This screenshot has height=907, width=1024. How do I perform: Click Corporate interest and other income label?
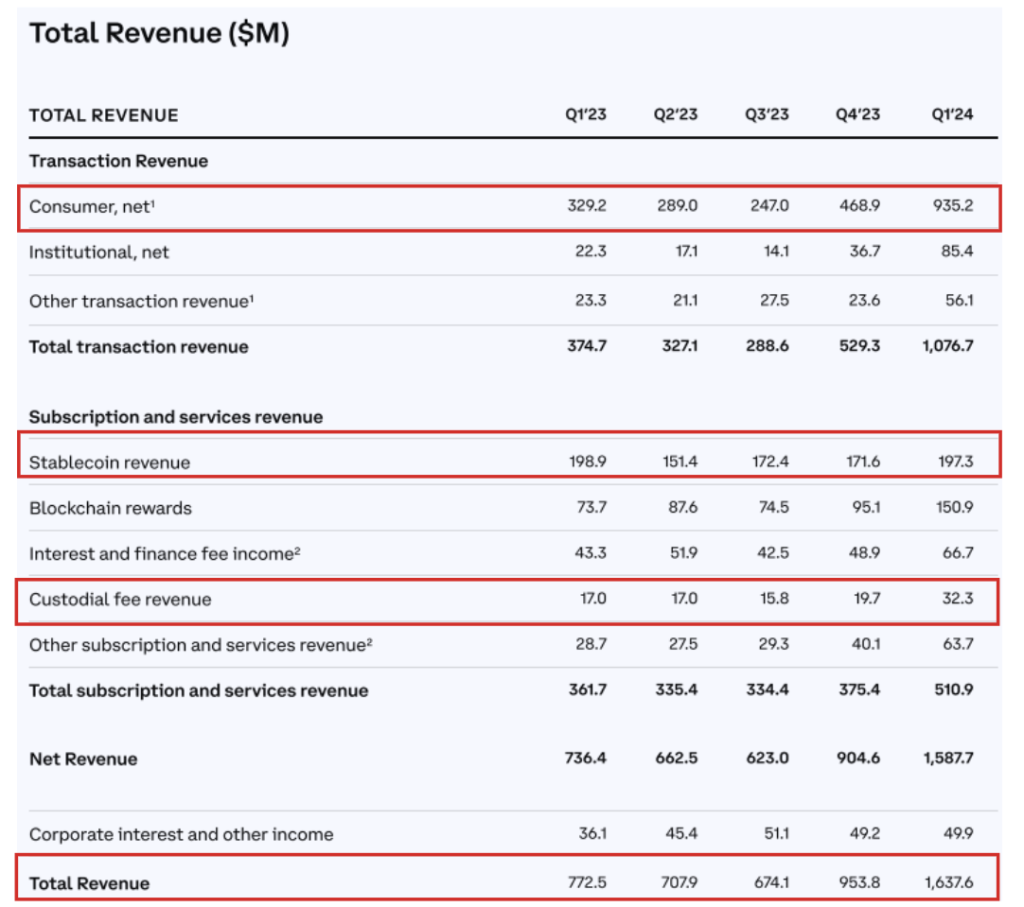[181, 835]
